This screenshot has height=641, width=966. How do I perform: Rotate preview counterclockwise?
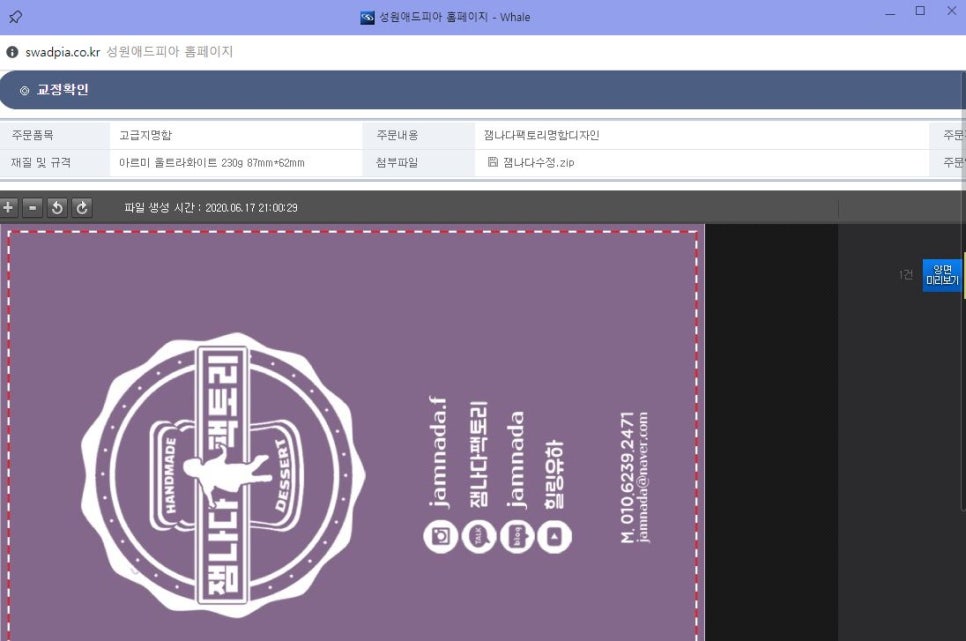coord(57,208)
